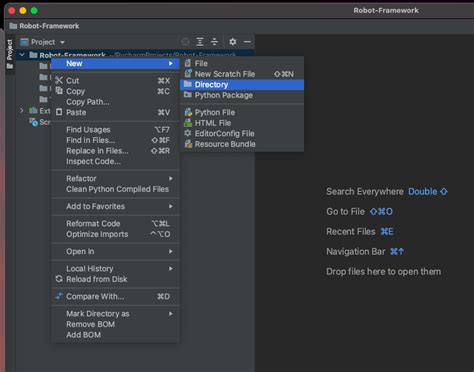
Task: Click the Copy icon in context menu
Action: pos(59,91)
